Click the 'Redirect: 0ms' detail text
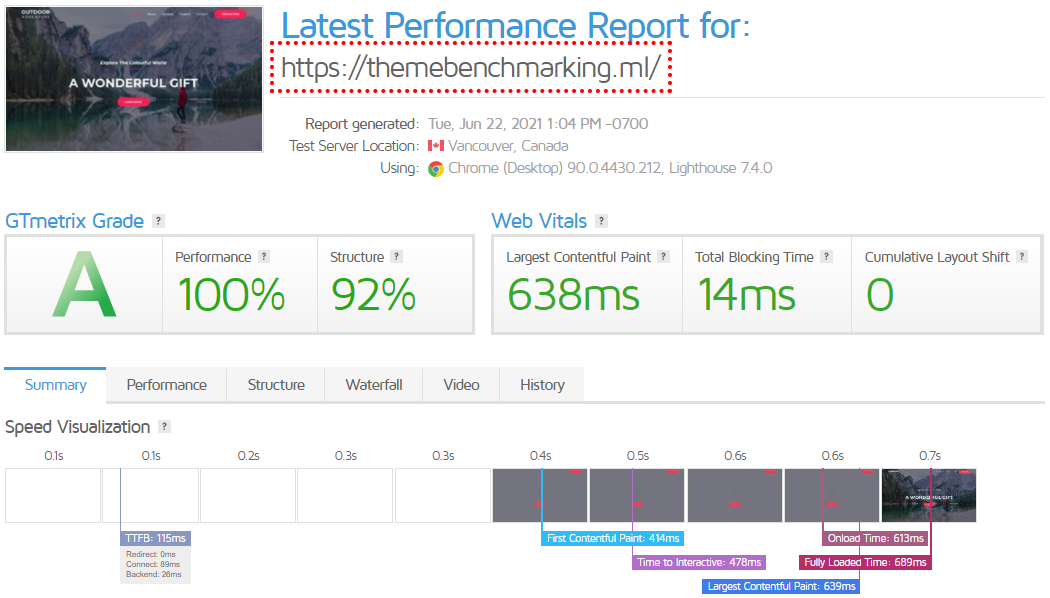 (151, 554)
